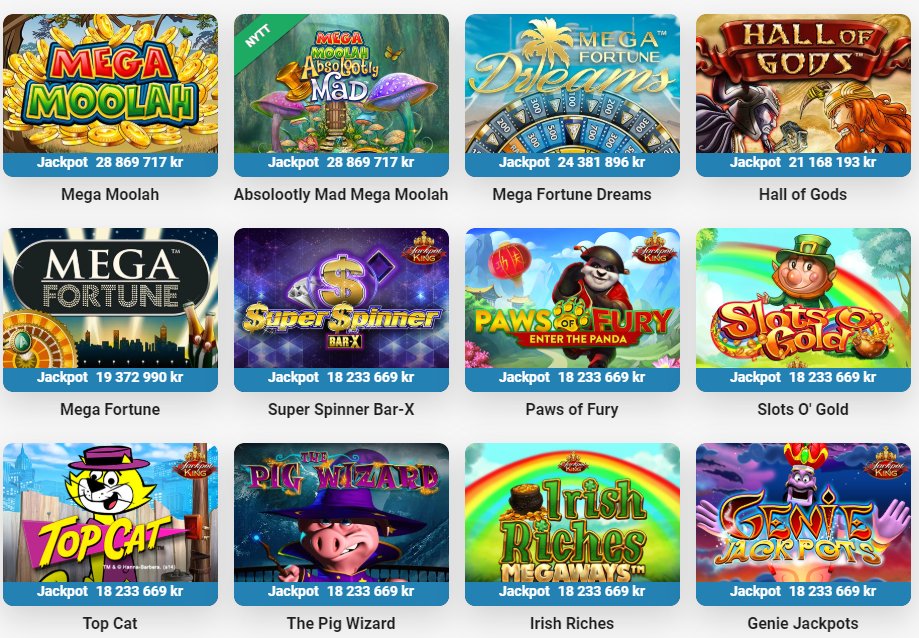
Task: Click Jackpot King badge on Genie Jackpots
Action: pos(886,462)
